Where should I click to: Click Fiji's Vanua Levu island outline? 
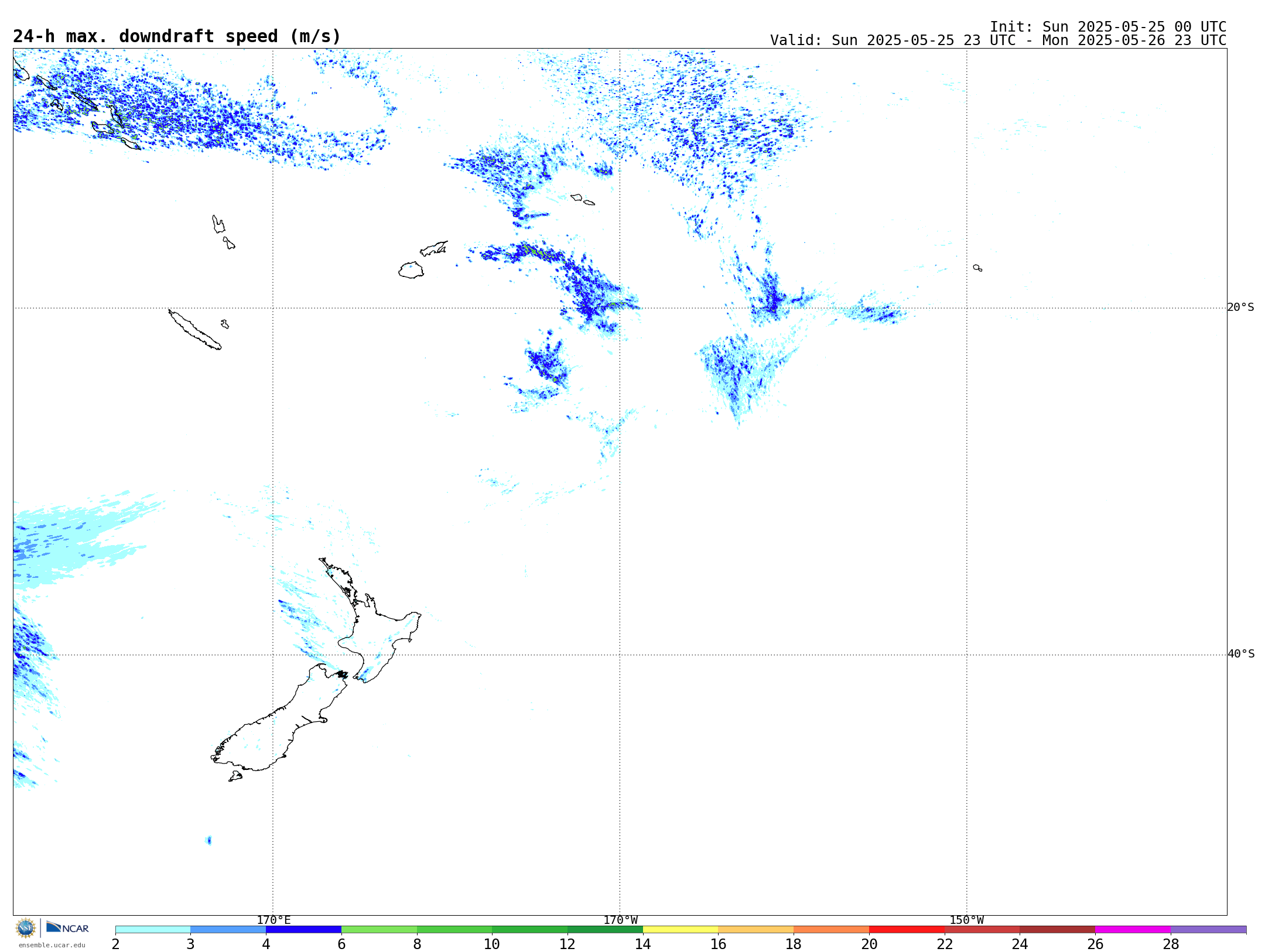point(434,248)
